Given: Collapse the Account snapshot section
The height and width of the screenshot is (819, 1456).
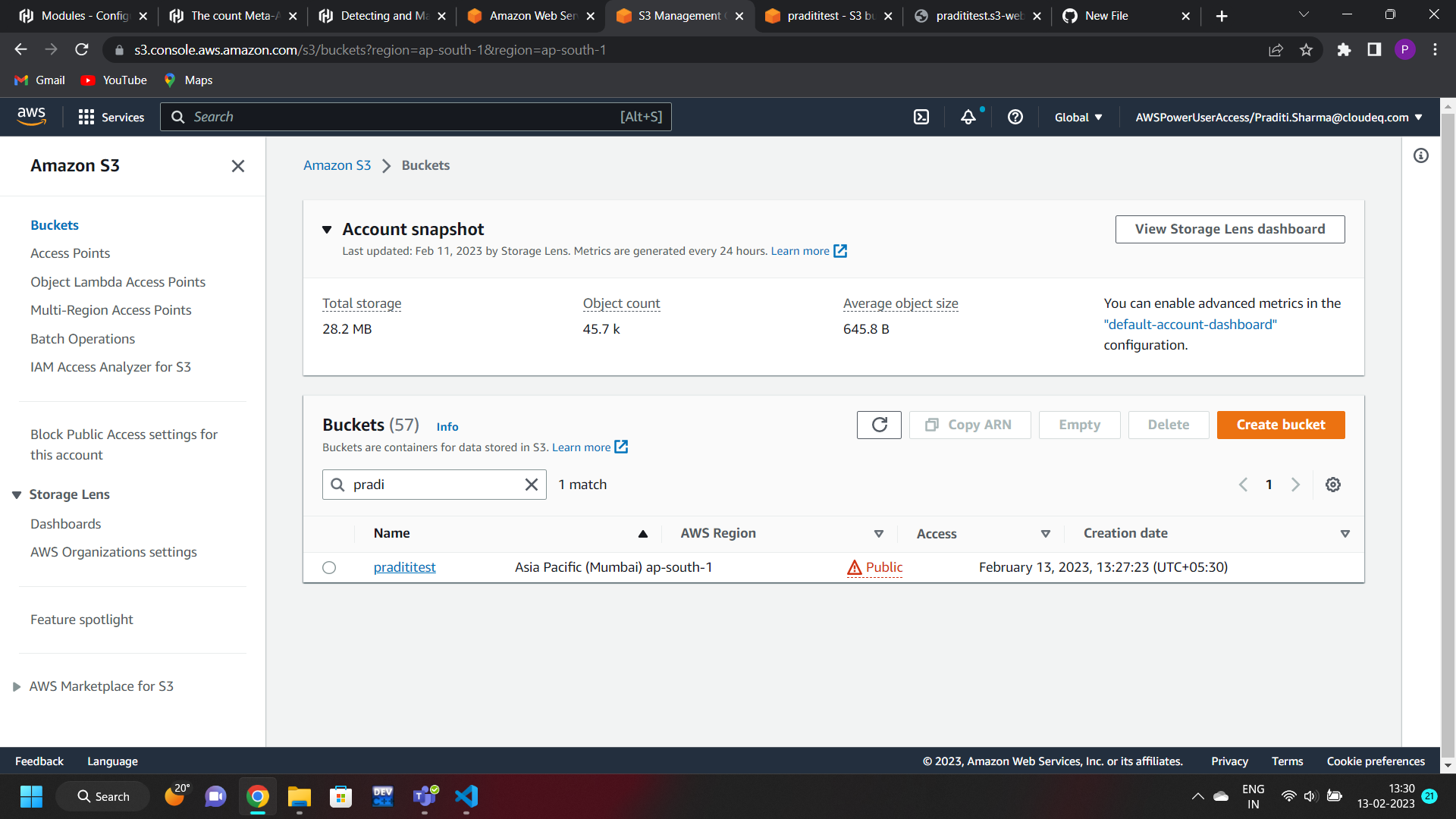Looking at the screenshot, I should [x=326, y=229].
